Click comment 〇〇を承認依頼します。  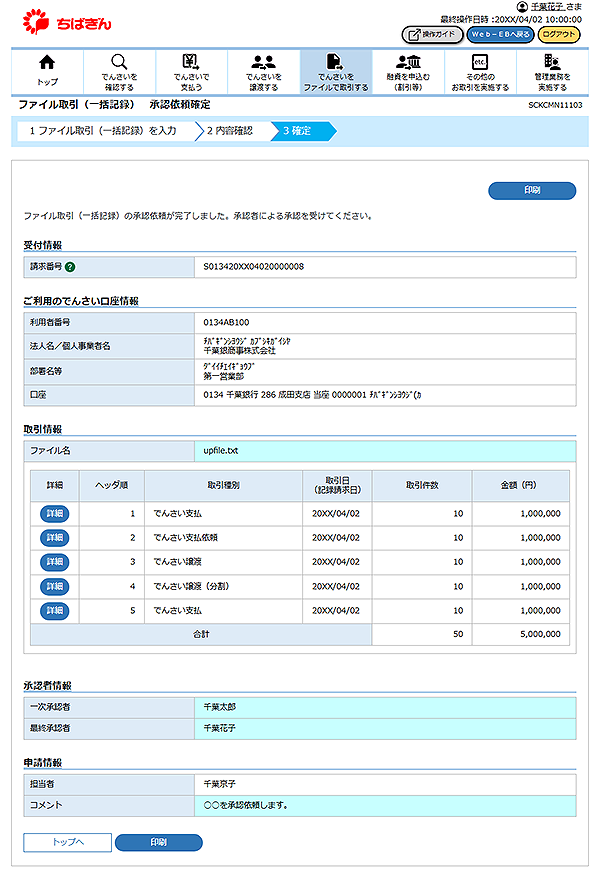pyautogui.click(x=246, y=805)
